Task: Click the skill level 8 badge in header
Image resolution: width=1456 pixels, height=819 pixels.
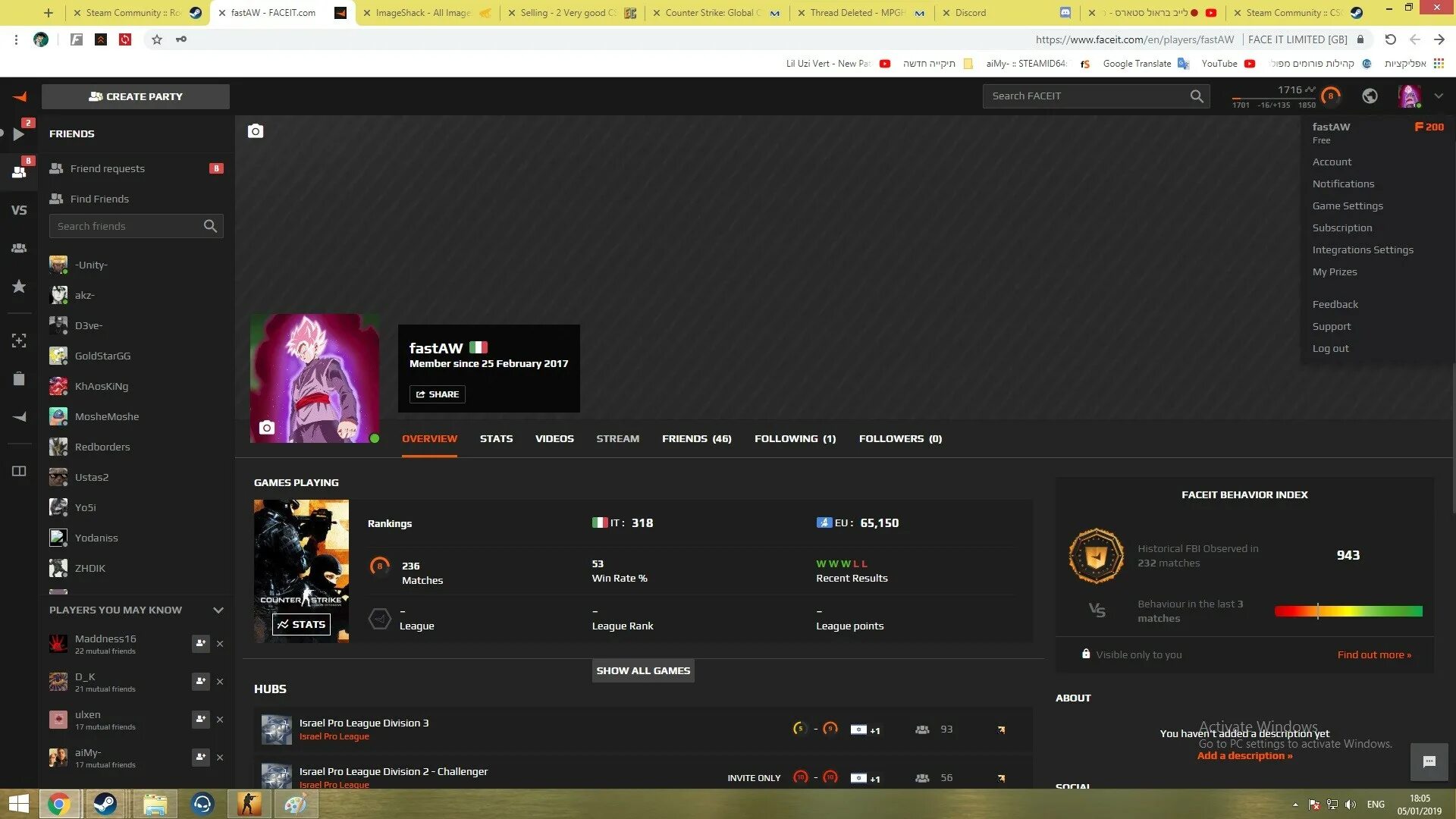Action: [x=1330, y=96]
